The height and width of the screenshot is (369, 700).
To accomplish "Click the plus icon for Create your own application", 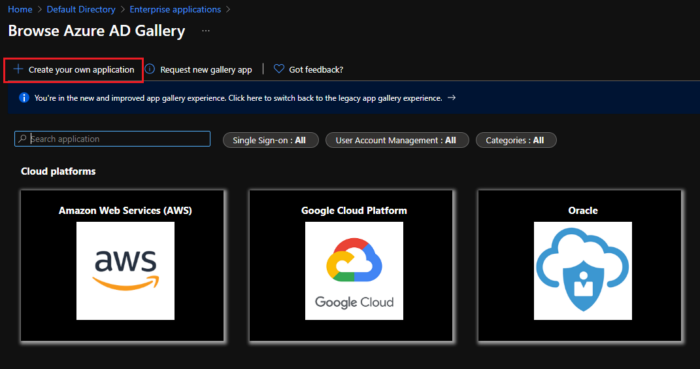I will tap(18, 69).
